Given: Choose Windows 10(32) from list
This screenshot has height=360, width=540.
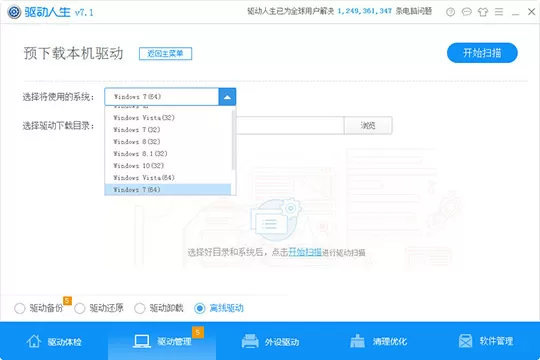Looking at the screenshot, I should coord(168,166).
